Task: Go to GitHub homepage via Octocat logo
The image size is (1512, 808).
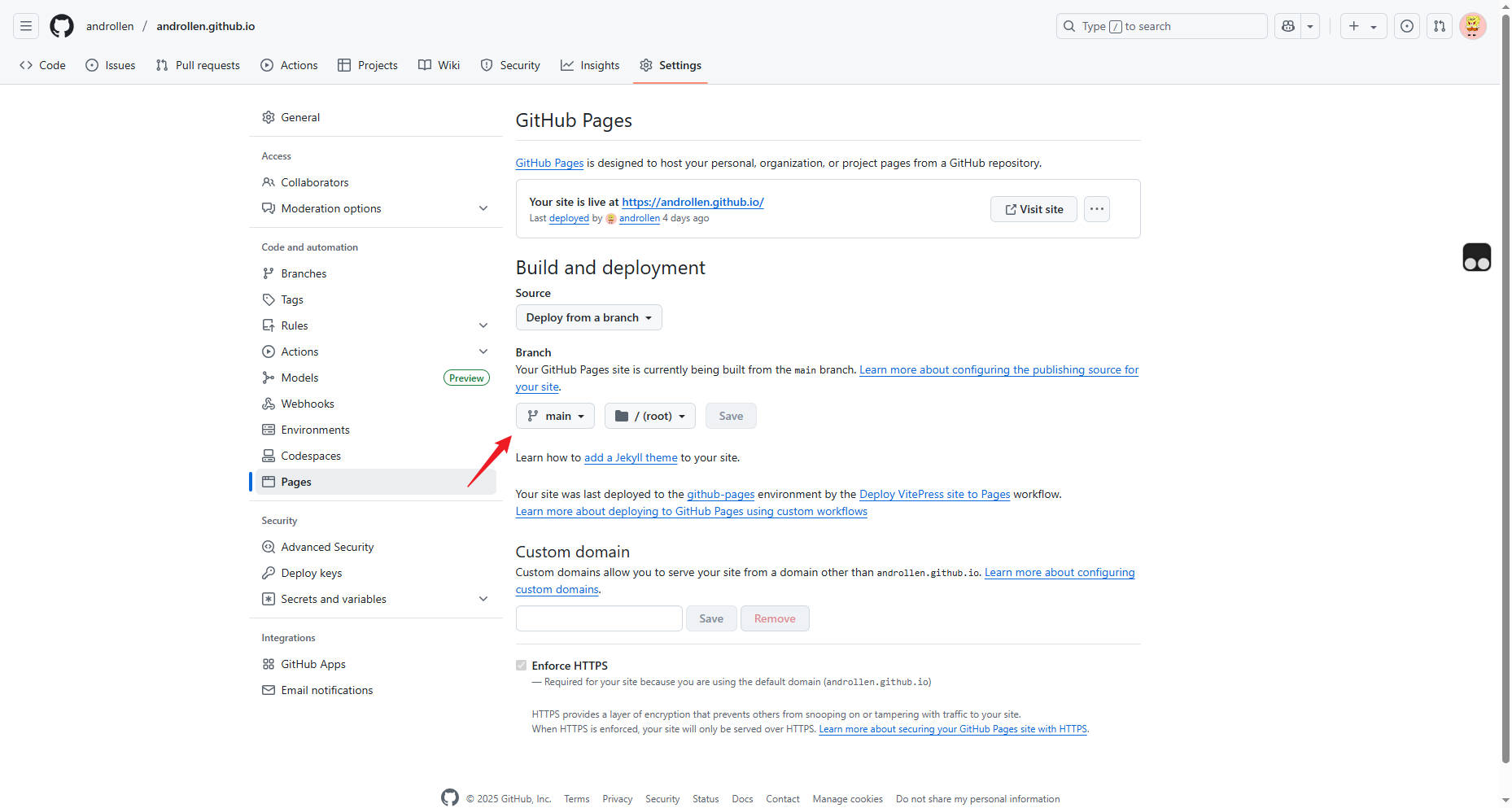Action: coord(62,26)
